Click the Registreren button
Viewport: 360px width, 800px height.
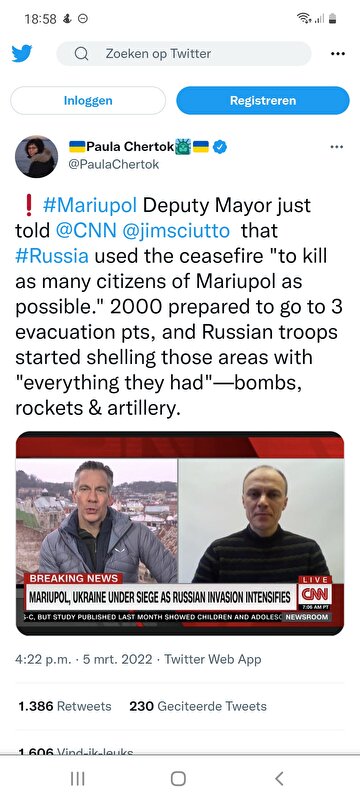(263, 101)
